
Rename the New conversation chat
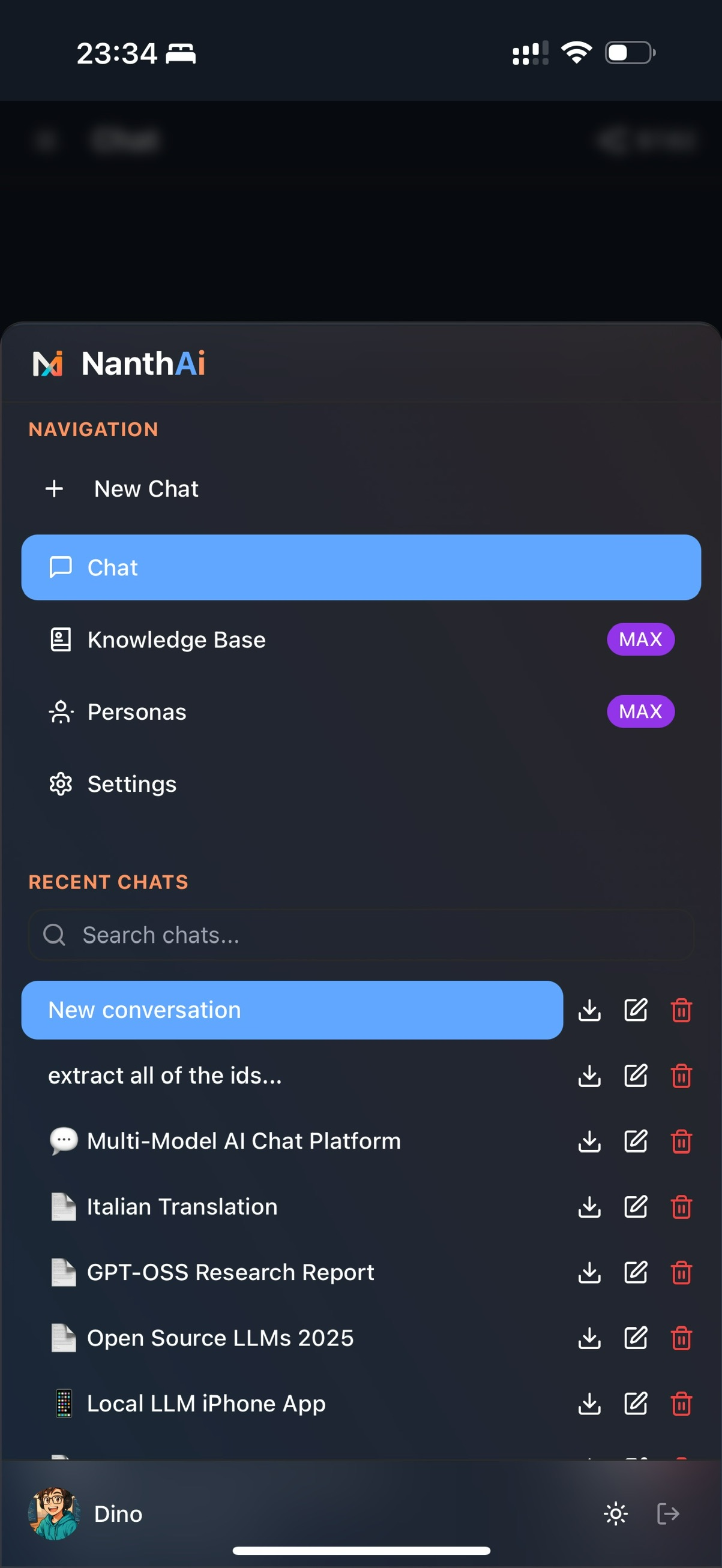(x=636, y=1010)
